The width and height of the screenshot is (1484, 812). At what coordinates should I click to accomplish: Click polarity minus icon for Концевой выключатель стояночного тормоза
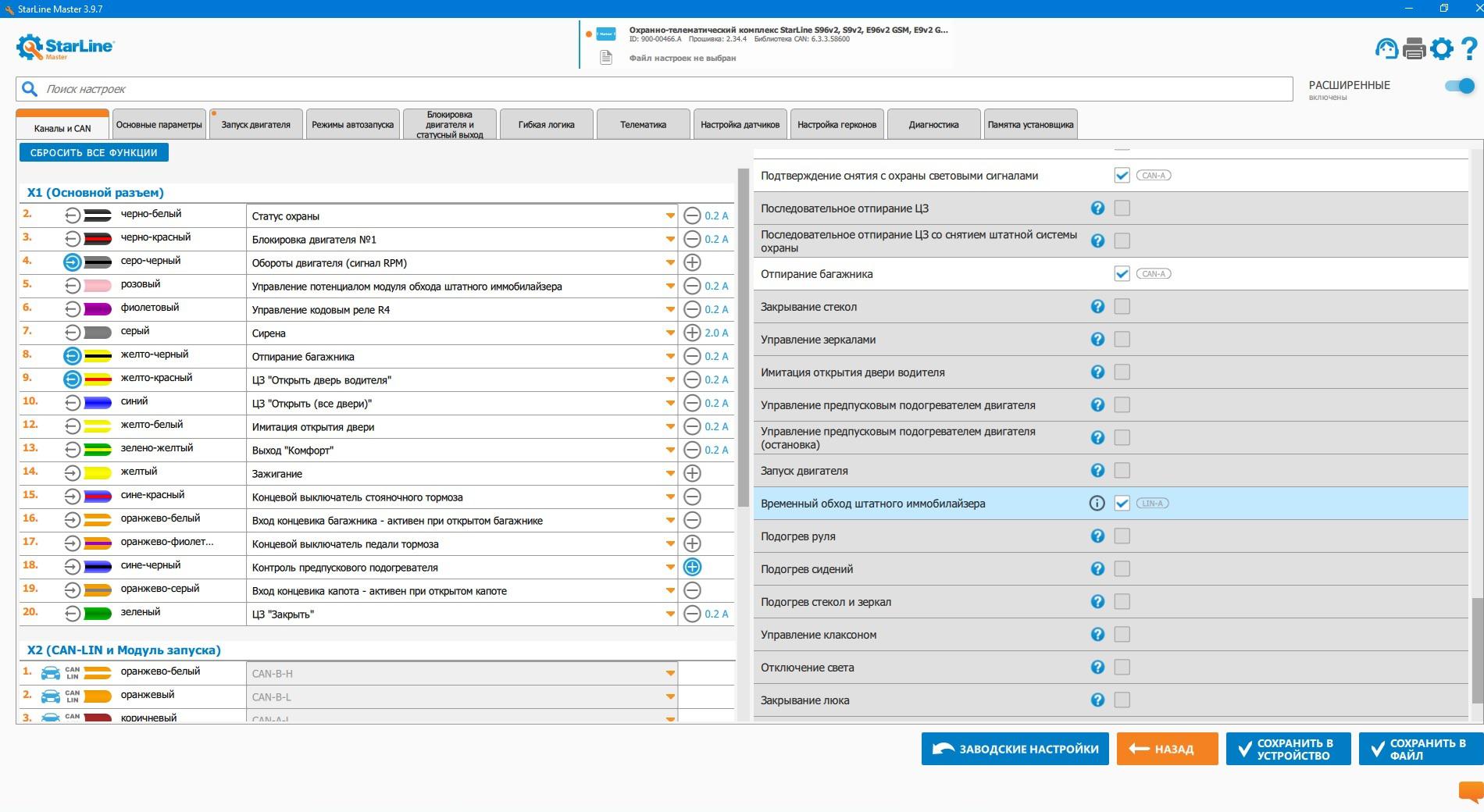(692, 497)
